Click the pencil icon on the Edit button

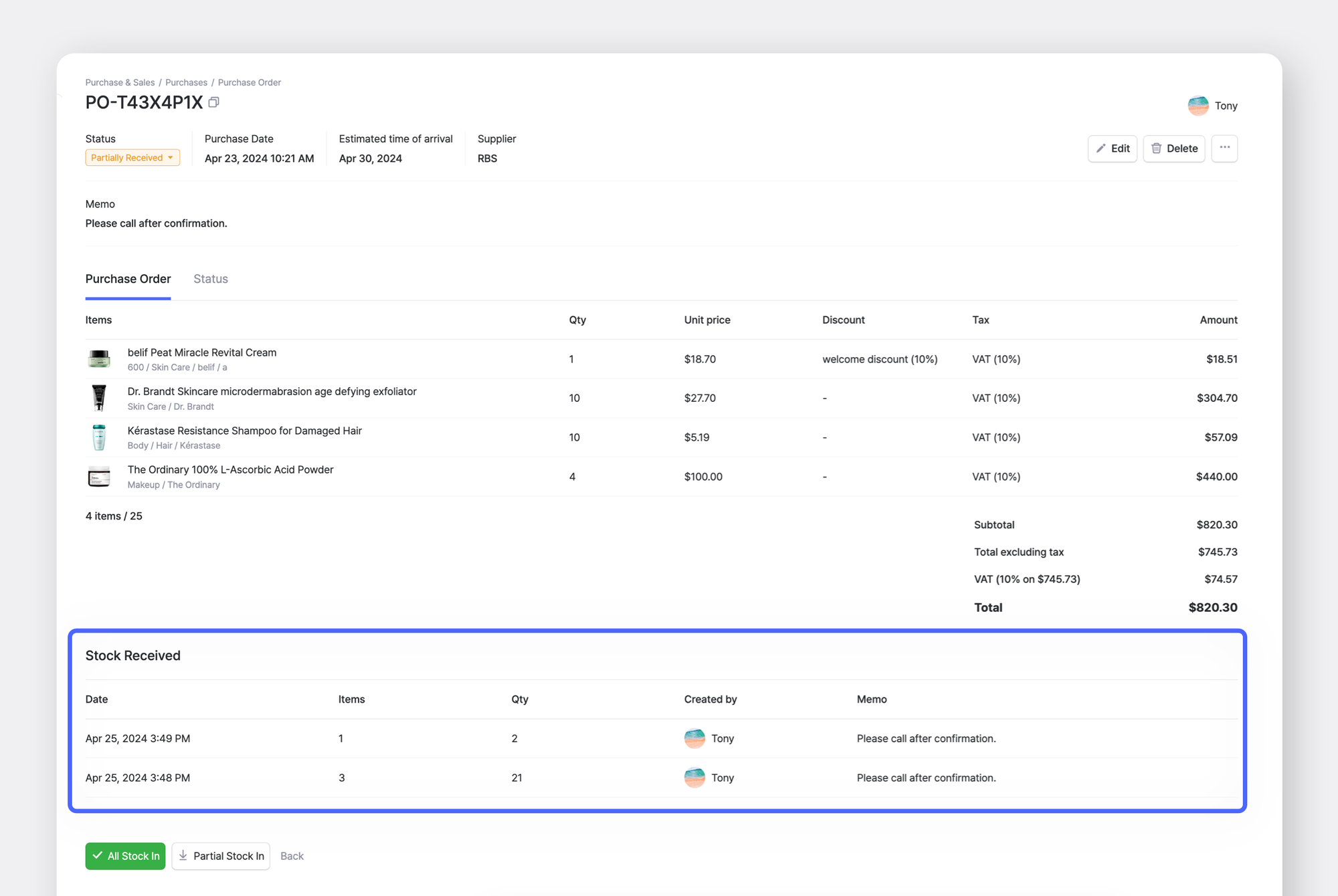(1102, 148)
